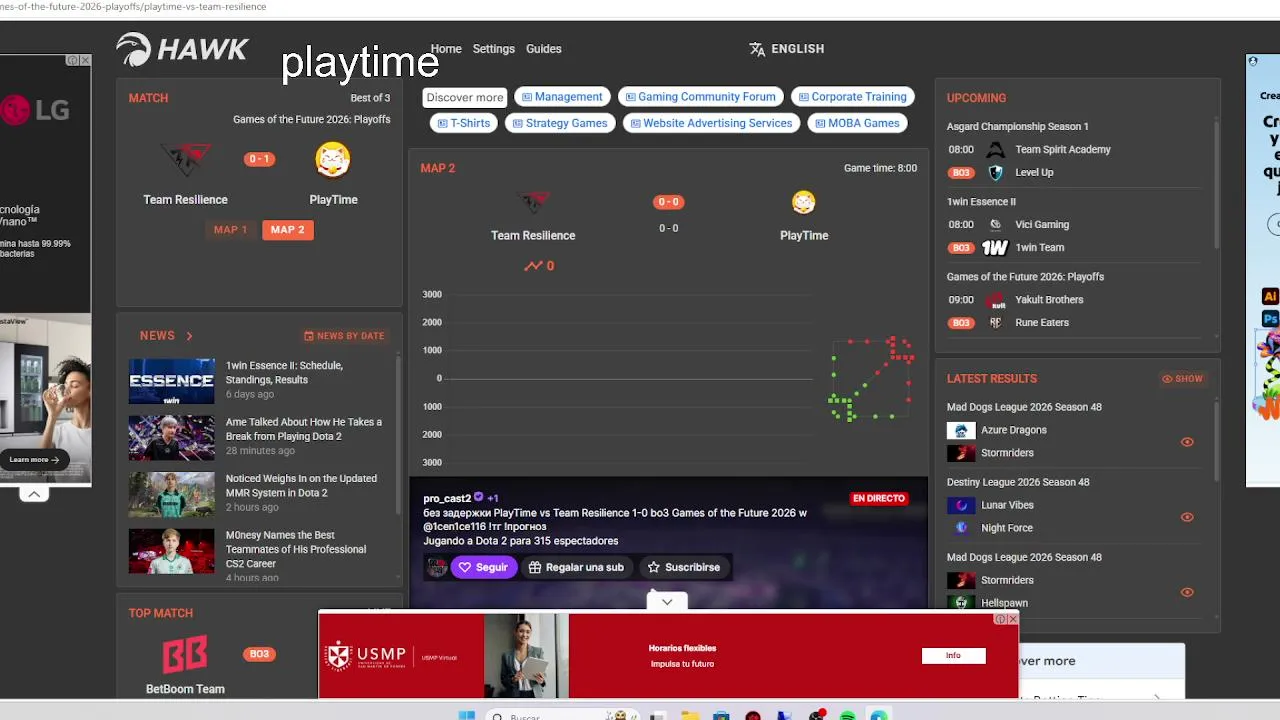
Task: Click the PlayTime emoji logo in Map 2 panel
Action: coord(804,203)
